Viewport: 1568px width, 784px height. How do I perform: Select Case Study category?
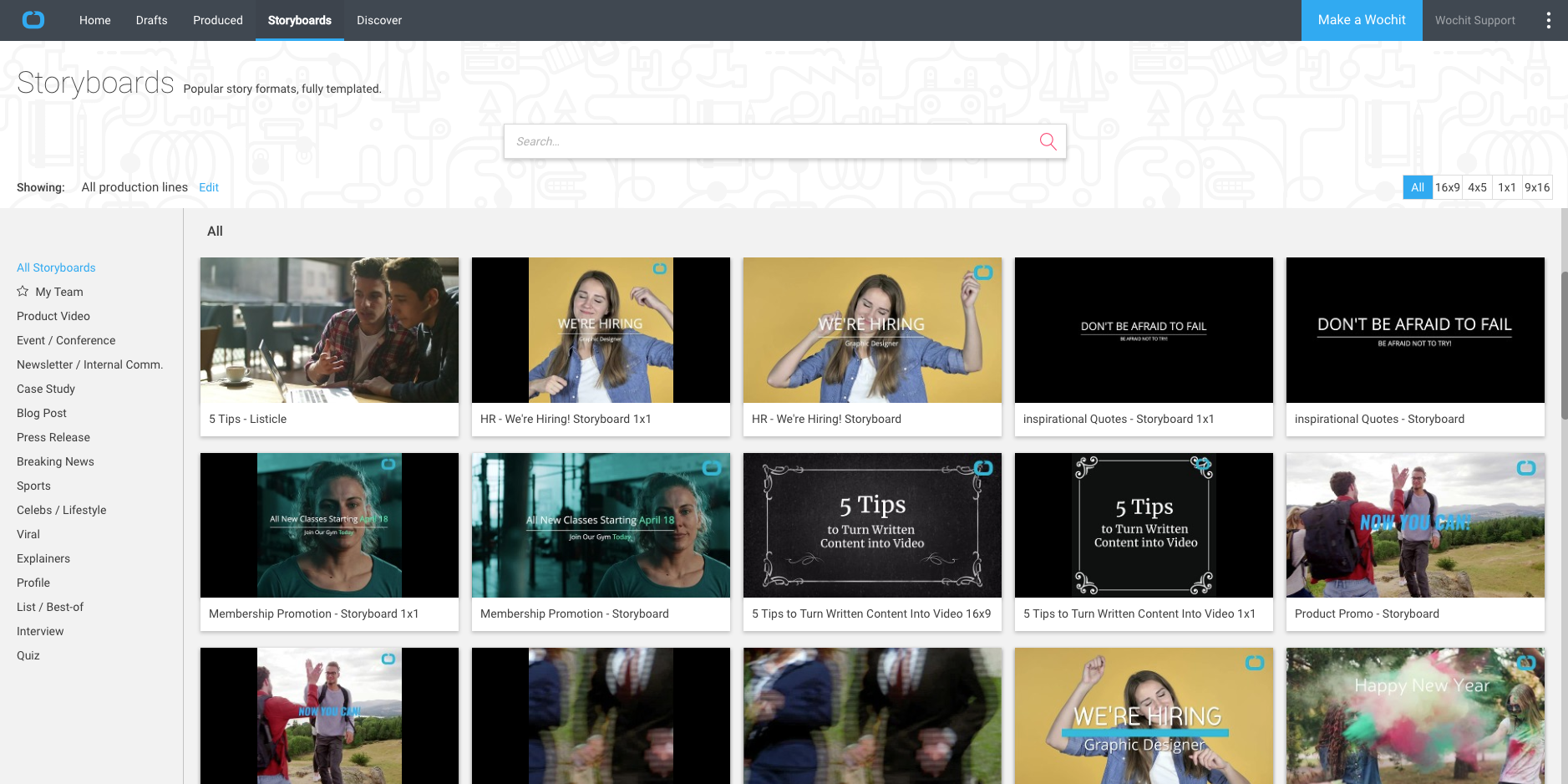[46, 389]
